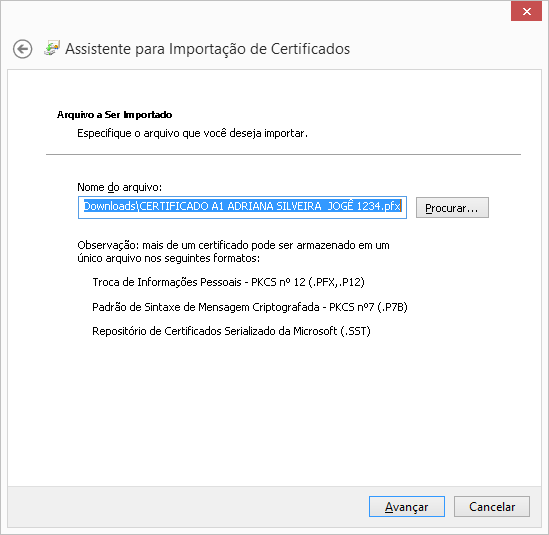
Task: Click the Microsoft Serialized Store (.SST) line
Action: pyautogui.click(x=231, y=331)
